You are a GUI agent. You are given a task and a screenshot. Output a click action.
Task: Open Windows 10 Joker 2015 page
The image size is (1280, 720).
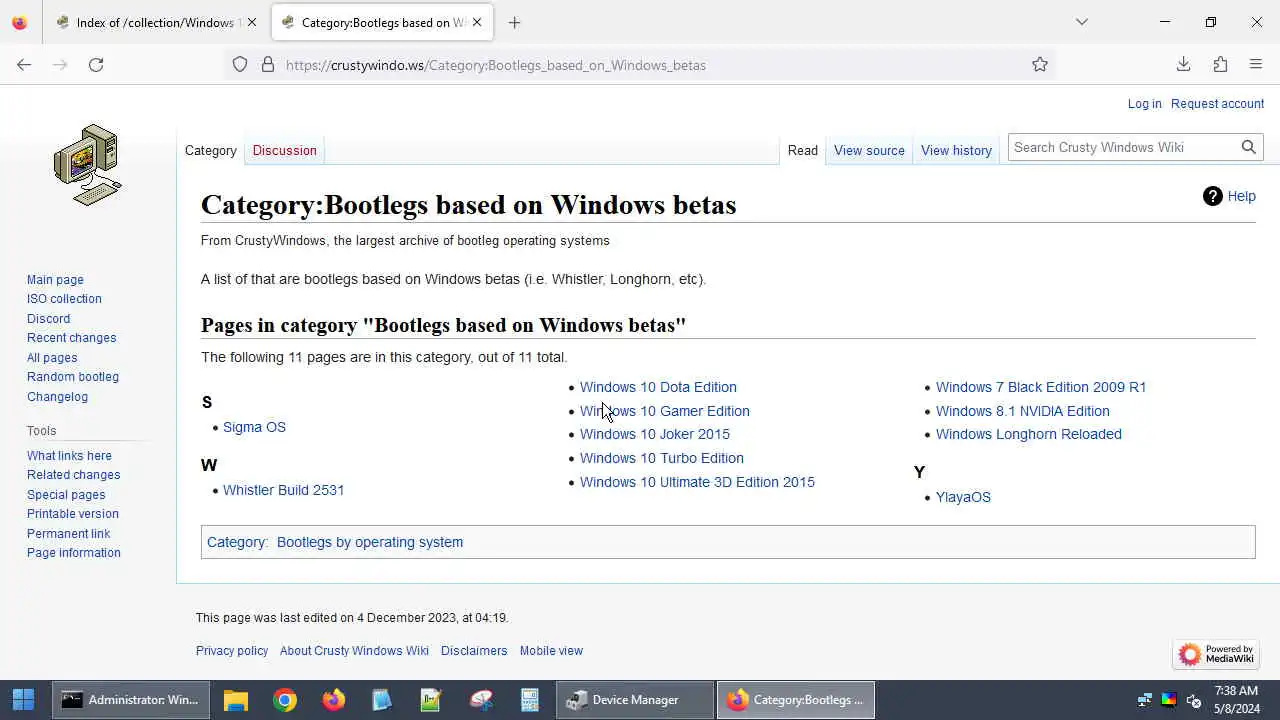point(655,434)
